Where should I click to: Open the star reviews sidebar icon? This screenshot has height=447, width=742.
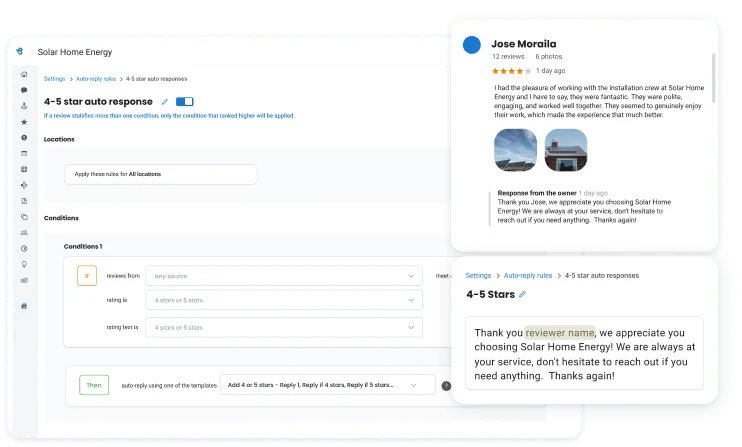coord(24,122)
